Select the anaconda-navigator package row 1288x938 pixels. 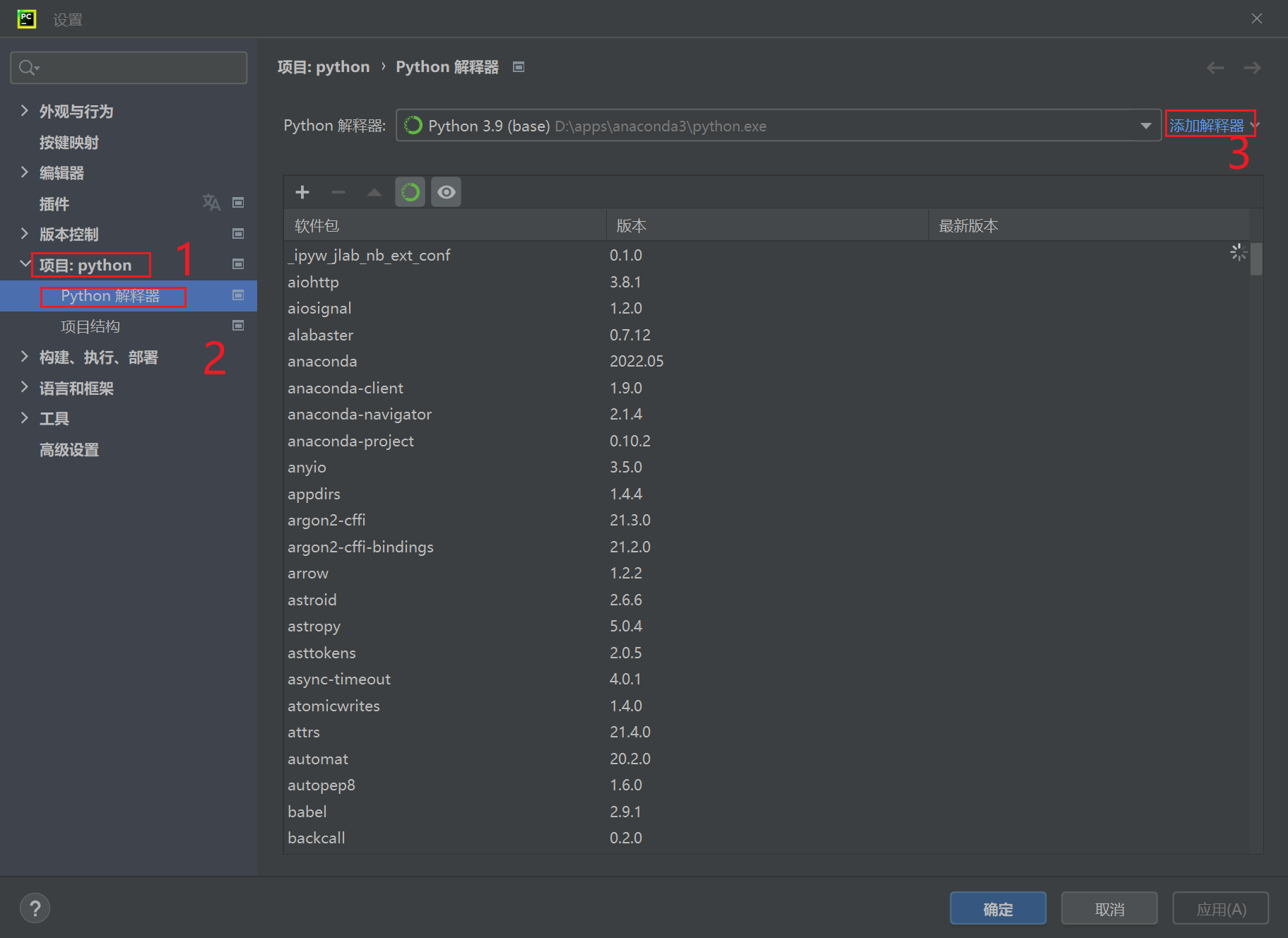766,415
